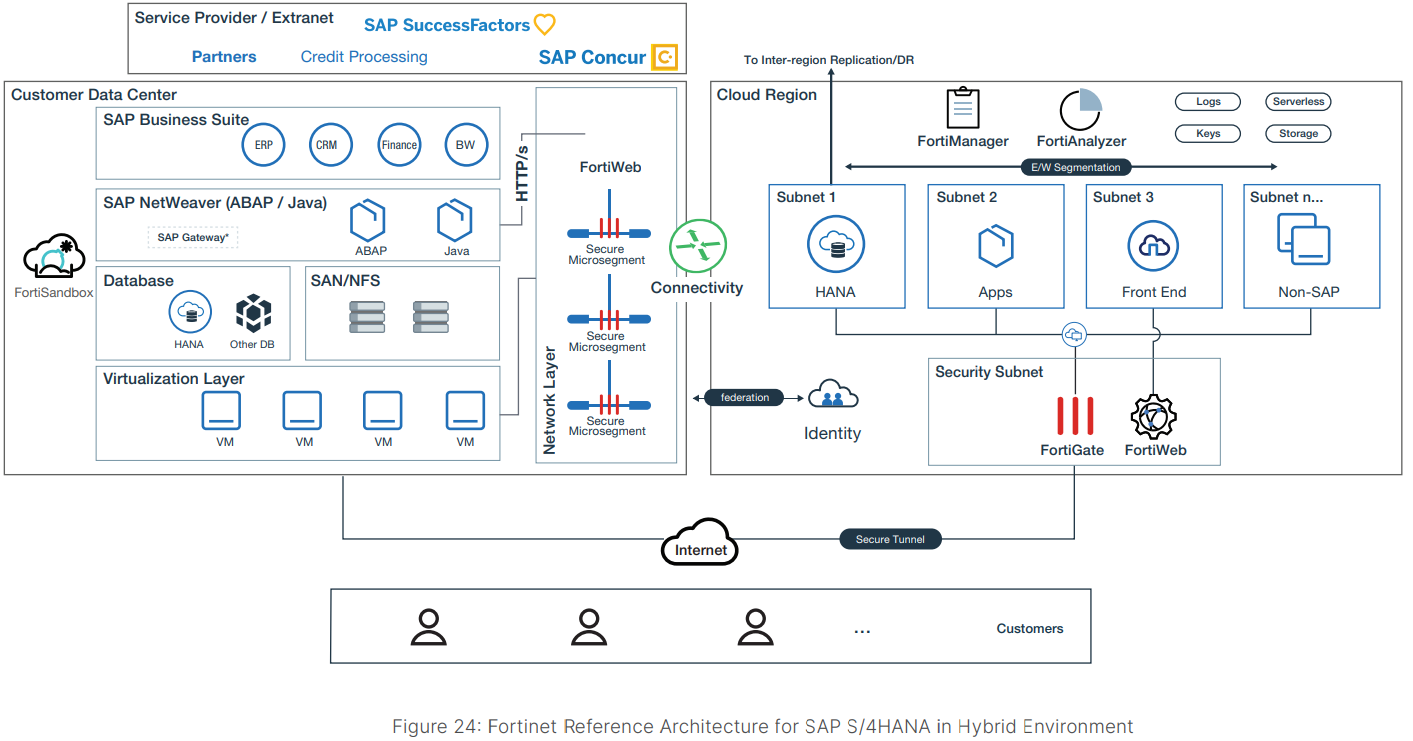Click the Logs pill button

click(x=1207, y=101)
